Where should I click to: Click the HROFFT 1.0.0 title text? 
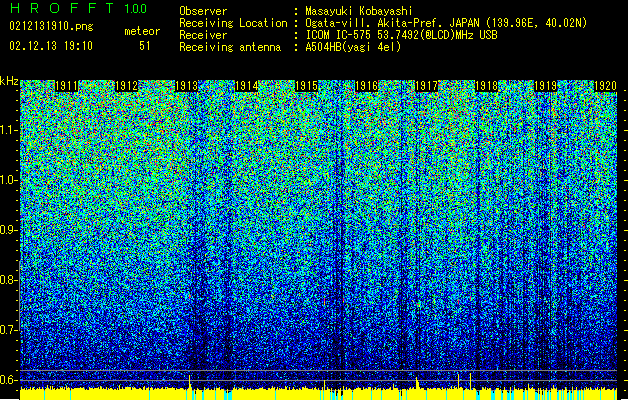(x=78, y=8)
